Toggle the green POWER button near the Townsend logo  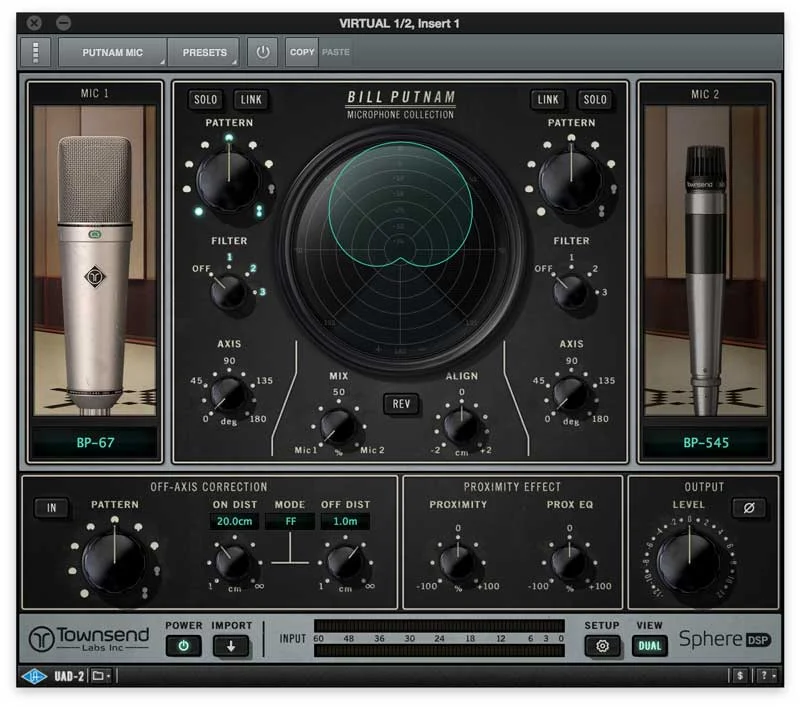pos(183,646)
